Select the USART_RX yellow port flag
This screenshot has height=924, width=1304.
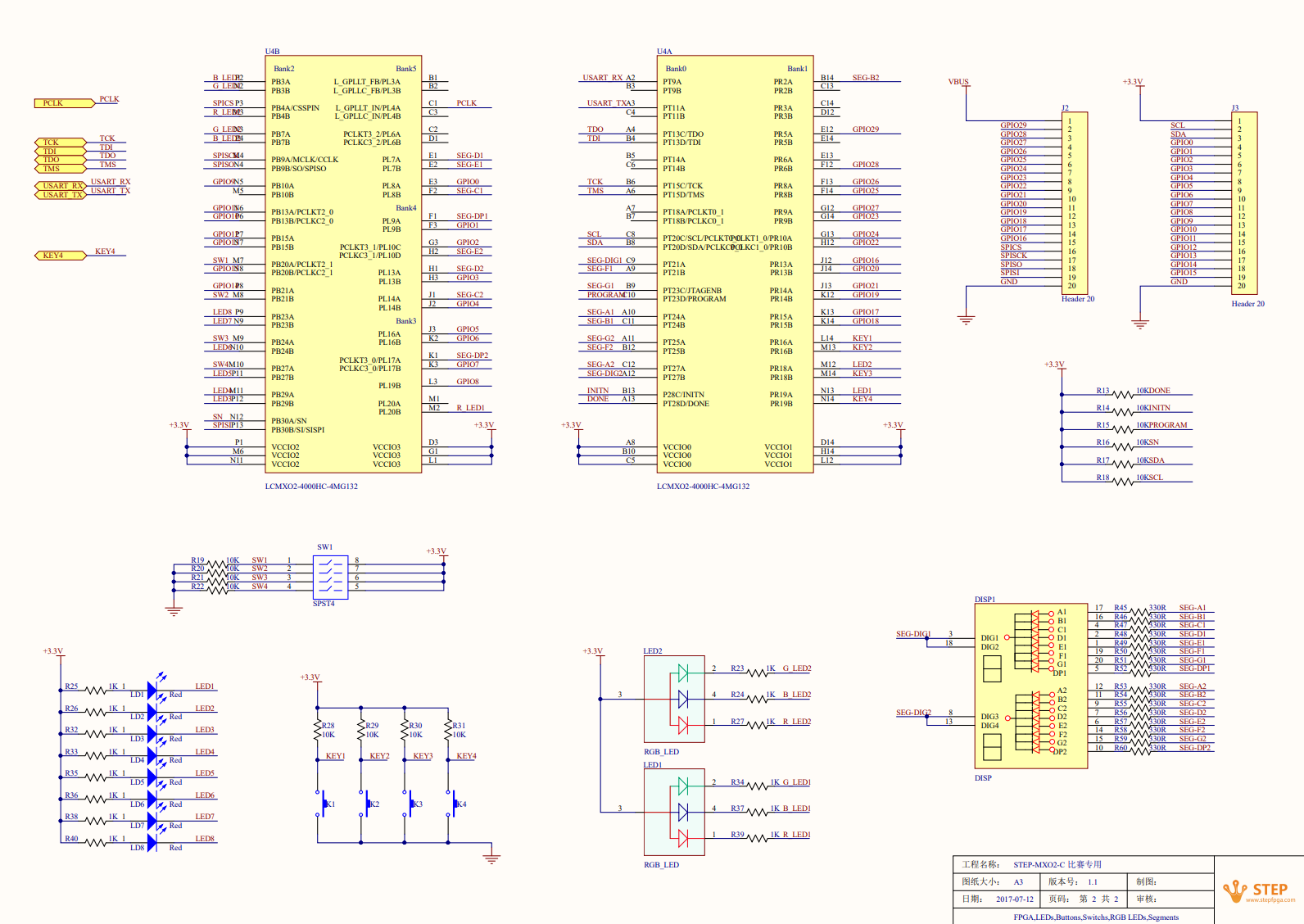60,186
